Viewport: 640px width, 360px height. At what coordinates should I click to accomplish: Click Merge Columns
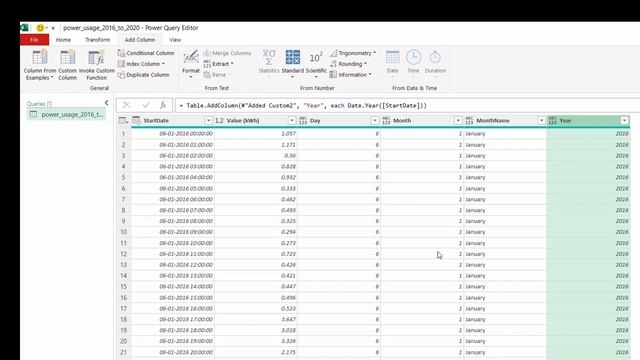click(227, 53)
